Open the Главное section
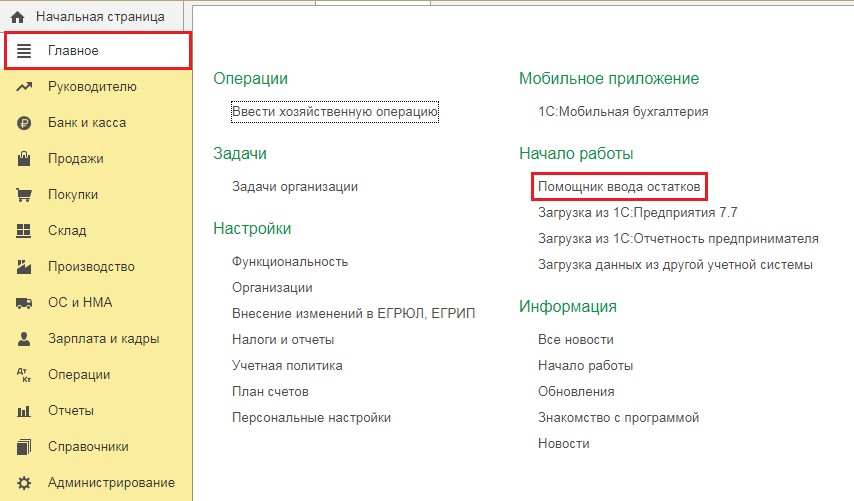 click(98, 51)
